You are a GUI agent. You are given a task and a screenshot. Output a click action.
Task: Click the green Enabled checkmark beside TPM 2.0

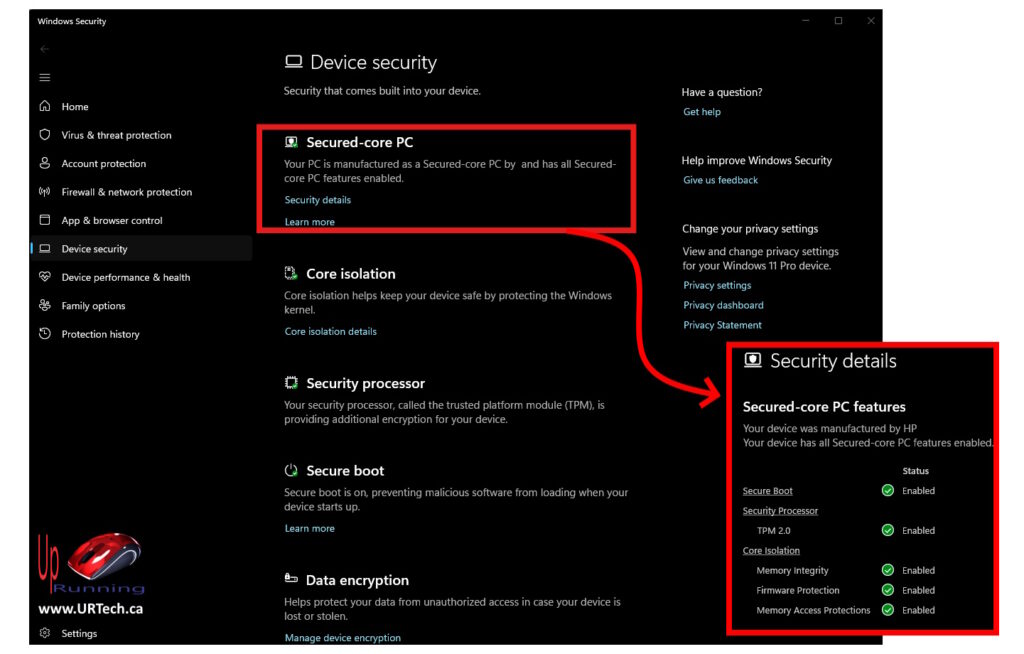coord(887,530)
